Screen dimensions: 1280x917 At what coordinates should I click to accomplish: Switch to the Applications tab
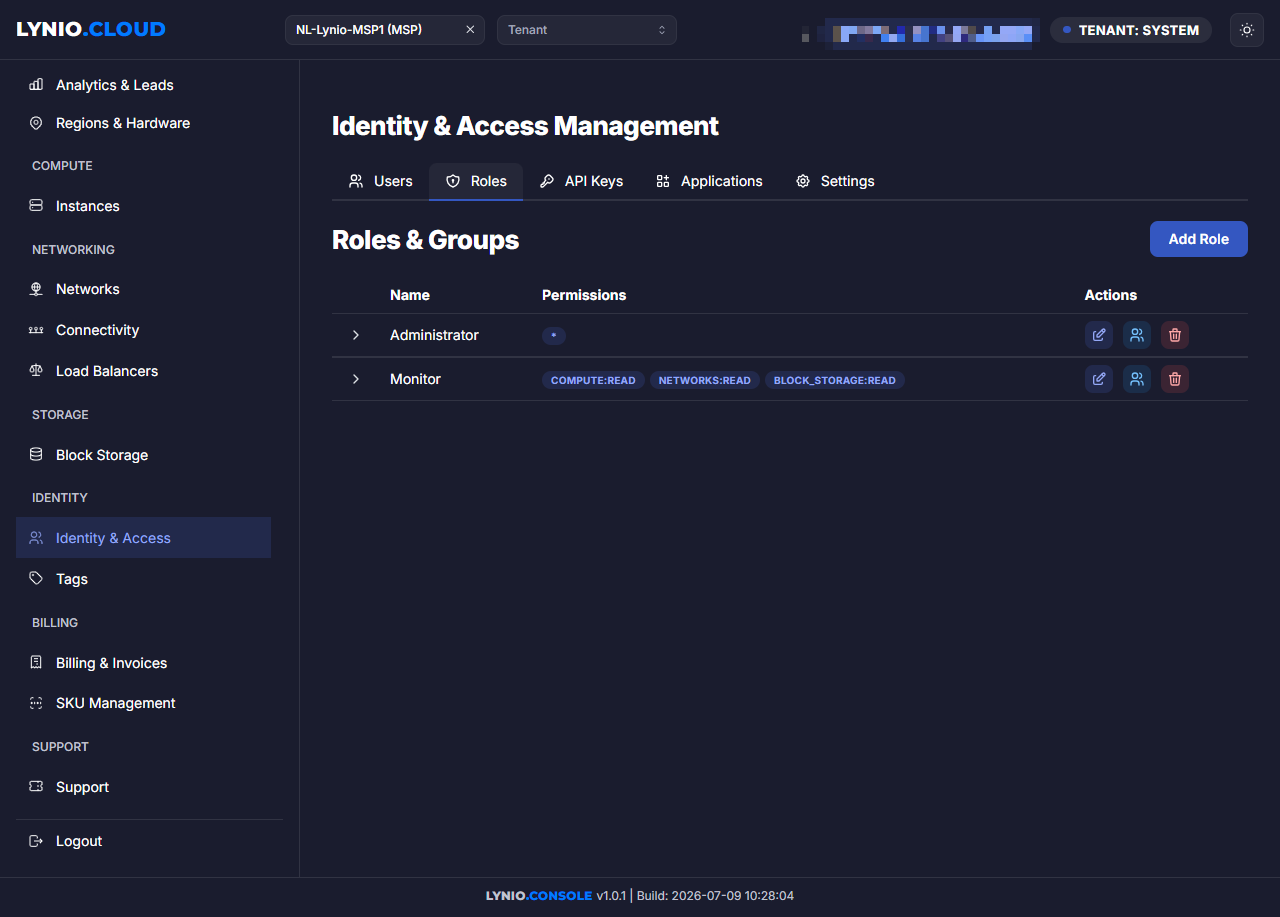[x=709, y=181]
